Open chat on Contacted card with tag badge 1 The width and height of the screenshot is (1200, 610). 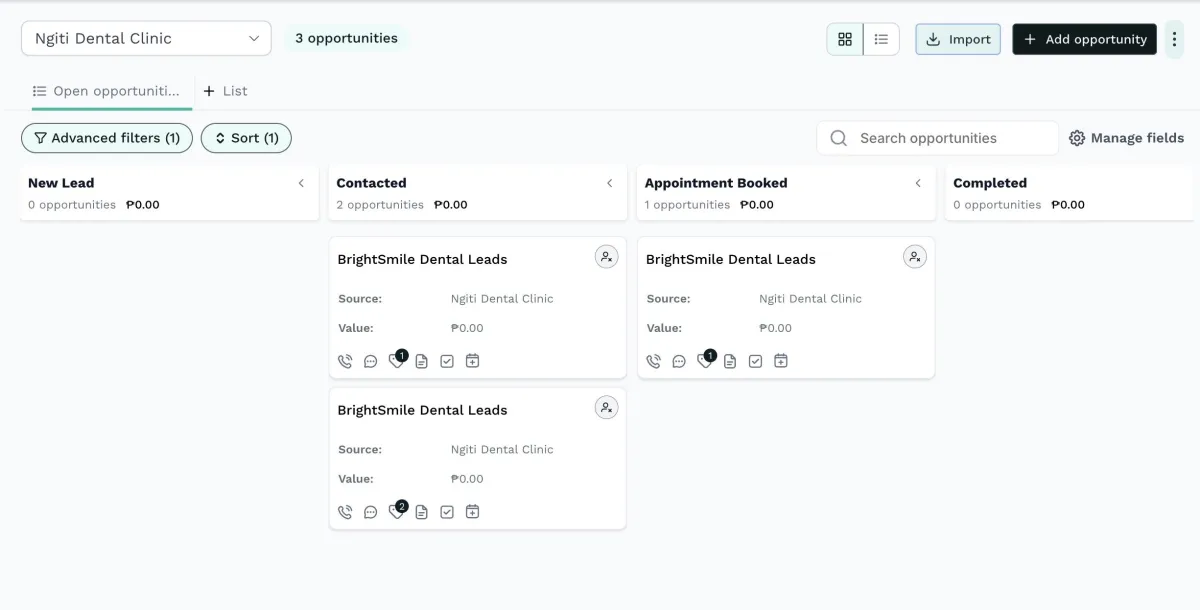click(370, 361)
